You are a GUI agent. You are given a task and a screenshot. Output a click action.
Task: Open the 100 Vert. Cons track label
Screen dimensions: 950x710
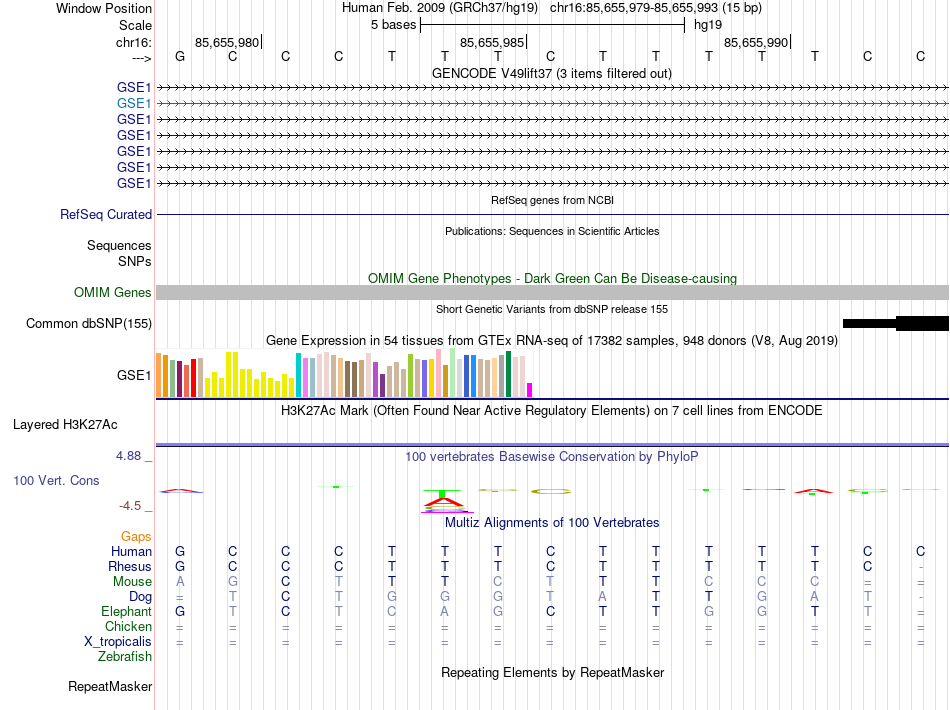click(x=56, y=480)
